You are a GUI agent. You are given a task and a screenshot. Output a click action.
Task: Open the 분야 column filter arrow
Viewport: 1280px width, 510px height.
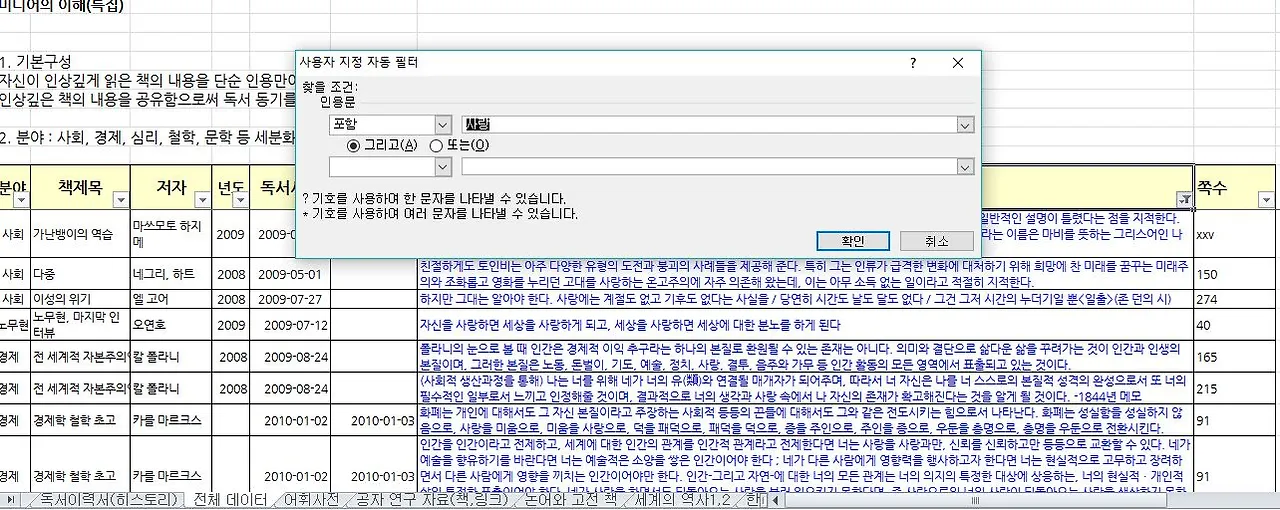coord(23,200)
